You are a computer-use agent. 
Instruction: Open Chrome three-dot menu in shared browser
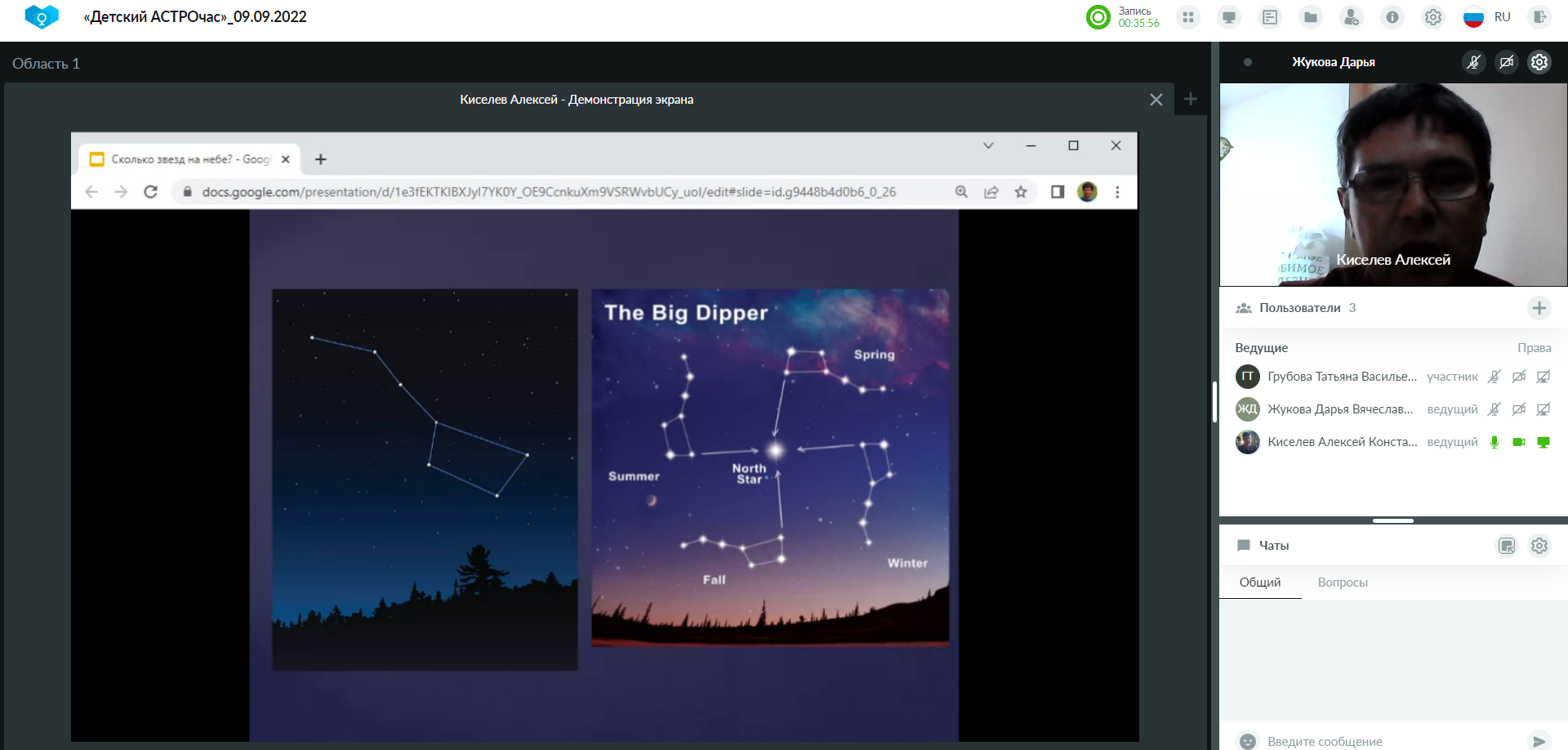[1117, 192]
